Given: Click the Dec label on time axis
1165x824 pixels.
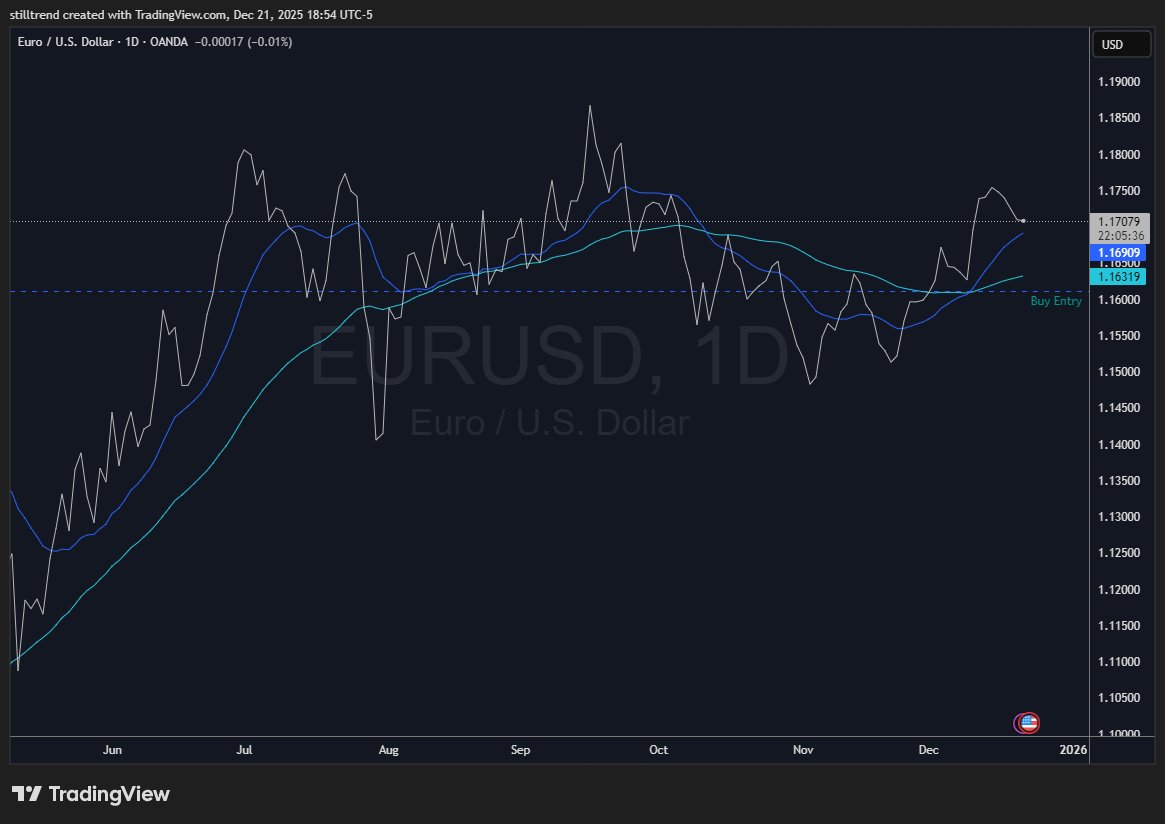Looking at the screenshot, I should click(x=929, y=750).
